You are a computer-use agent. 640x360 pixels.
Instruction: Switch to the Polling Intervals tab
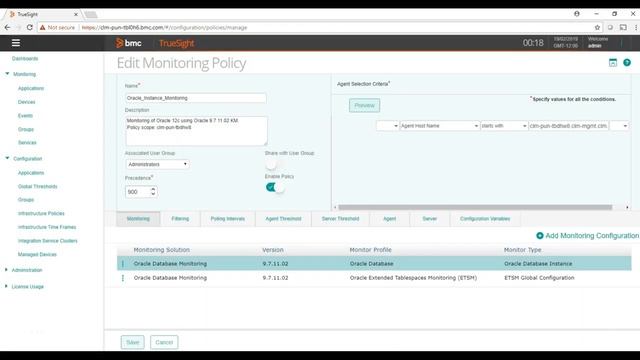click(228, 219)
